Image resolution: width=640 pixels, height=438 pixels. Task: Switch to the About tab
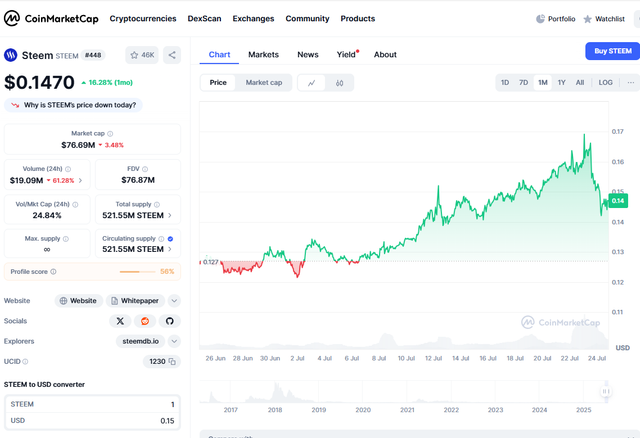click(385, 55)
